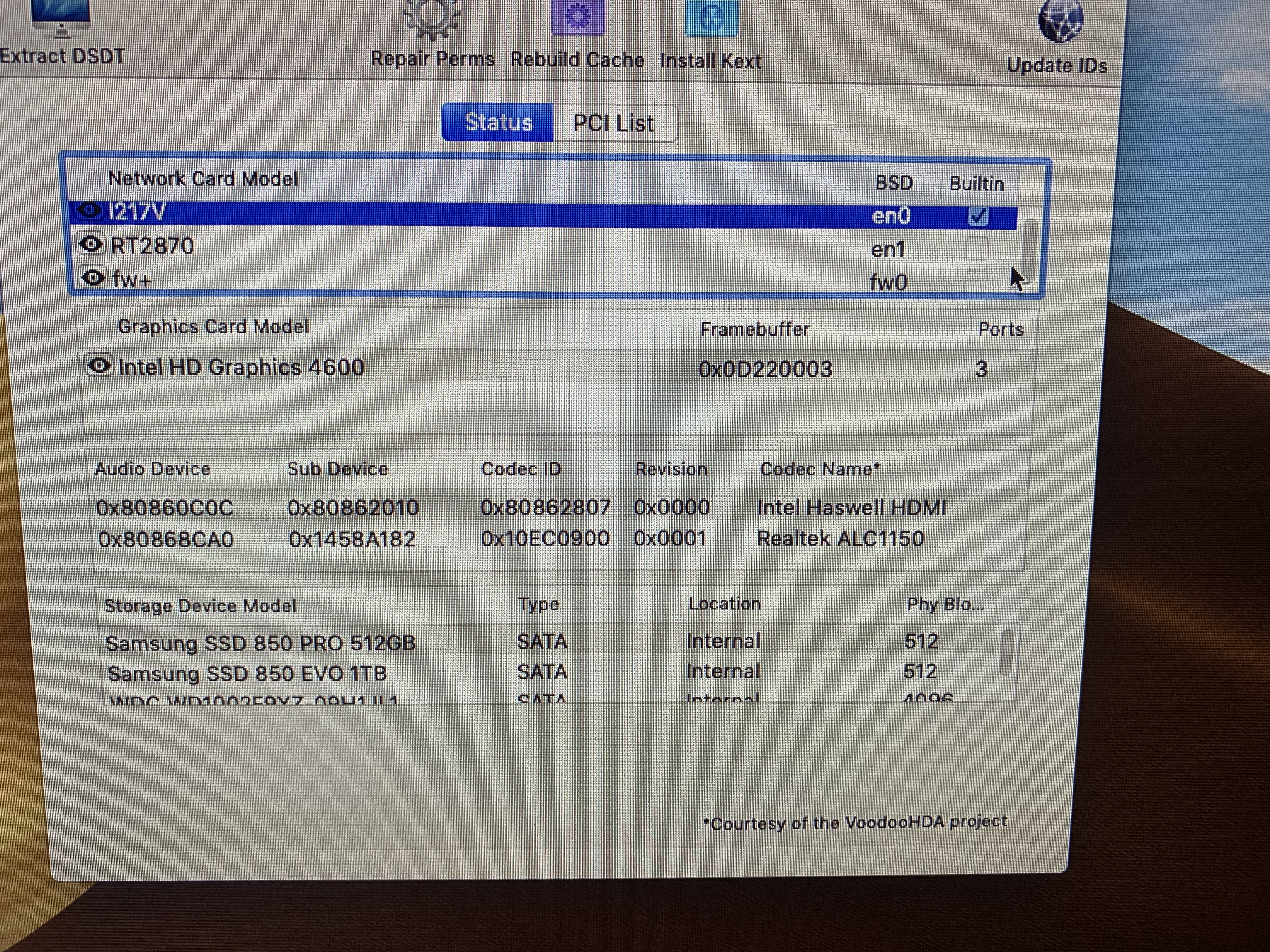Image resolution: width=1270 pixels, height=952 pixels.
Task: Click the Phy Blo... column header
Action: pyautogui.click(x=946, y=604)
